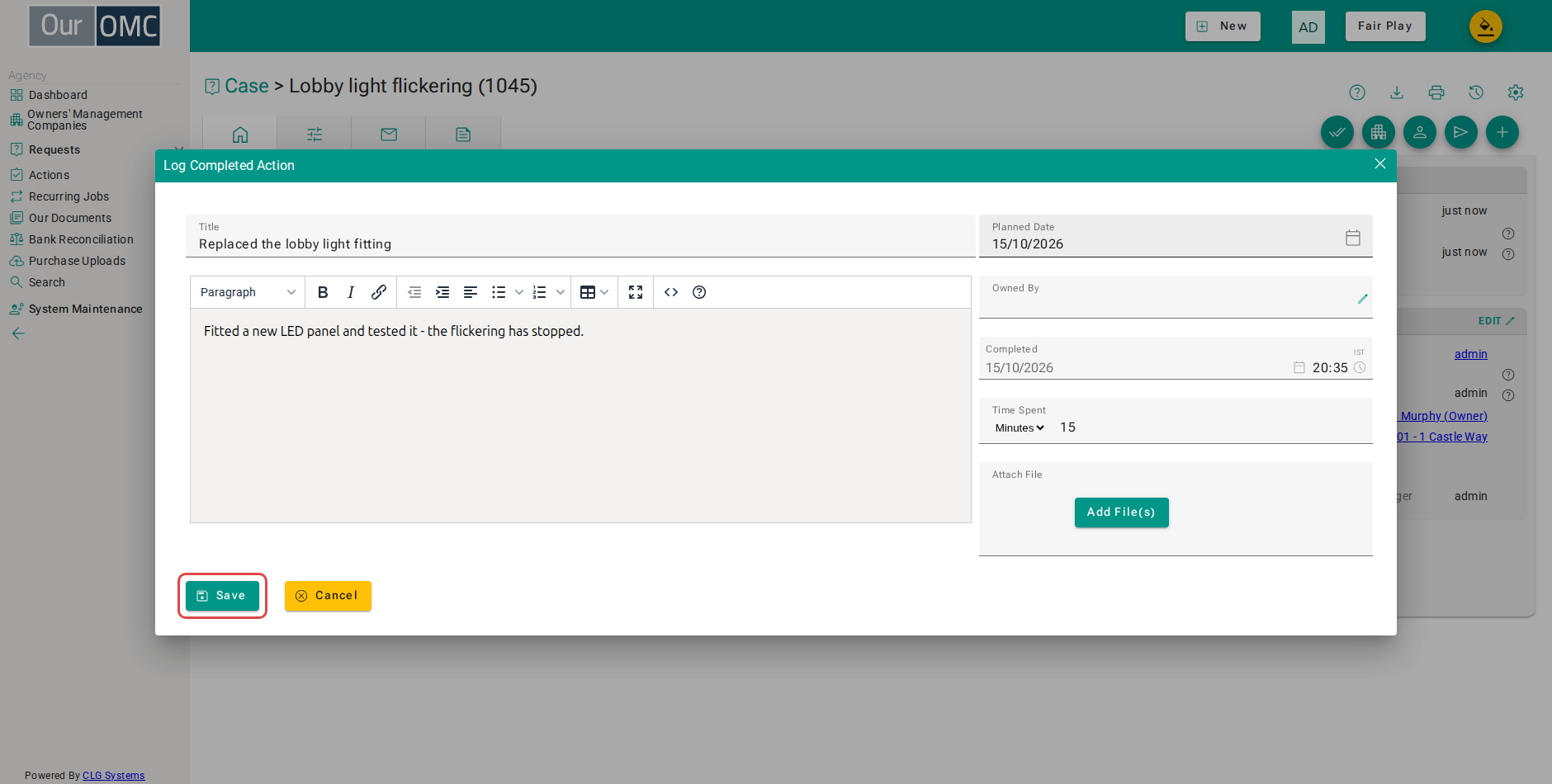Open the editor help icon
Viewport: 1552px width, 784px height.
[x=699, y=292]
